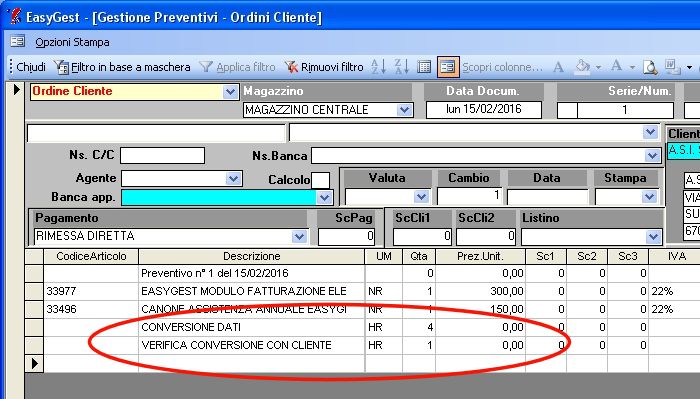
Task: Switch to datasheet view icon
Action: 424,67
